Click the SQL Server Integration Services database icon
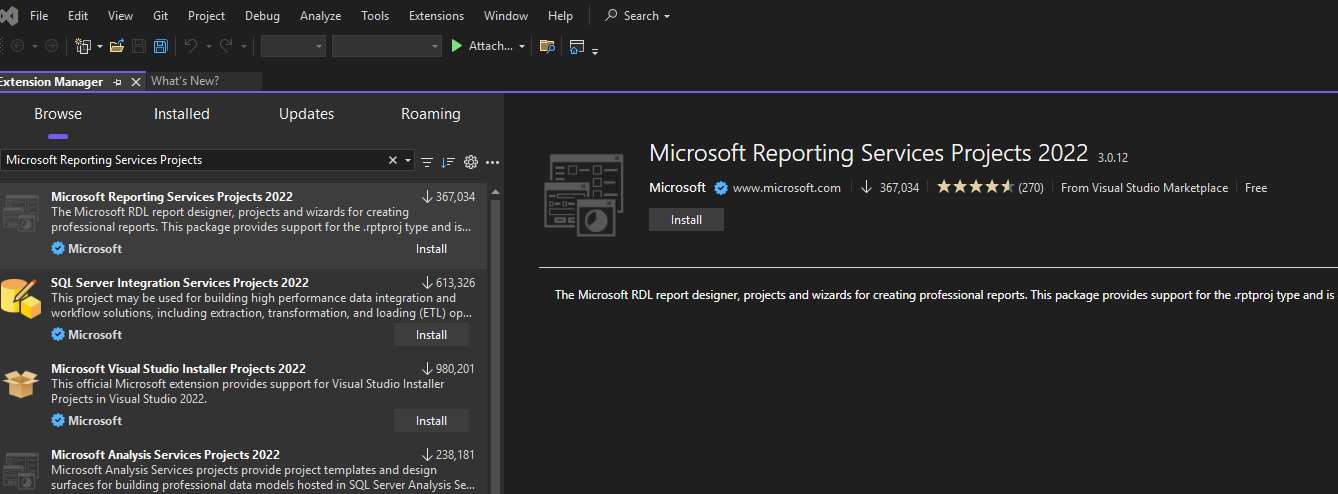Screen dimensions: 1338x494 click(20, 297)
